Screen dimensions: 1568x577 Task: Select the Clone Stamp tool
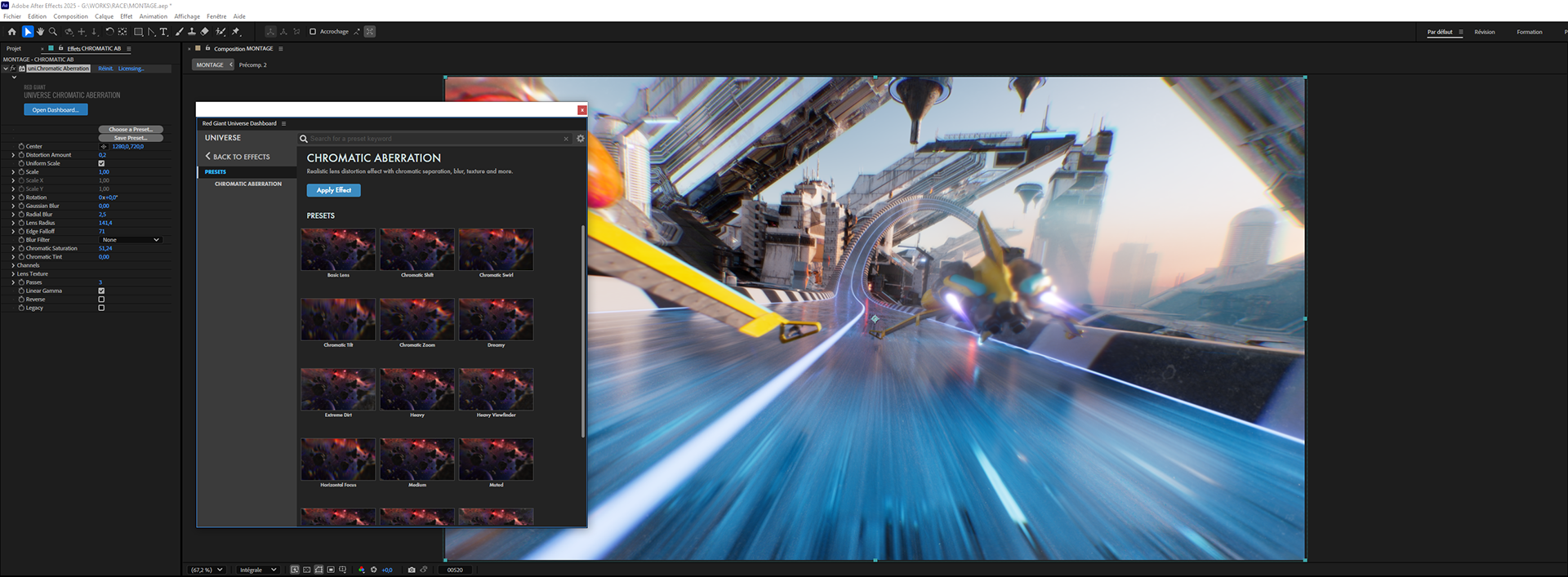tap(192, 32)
